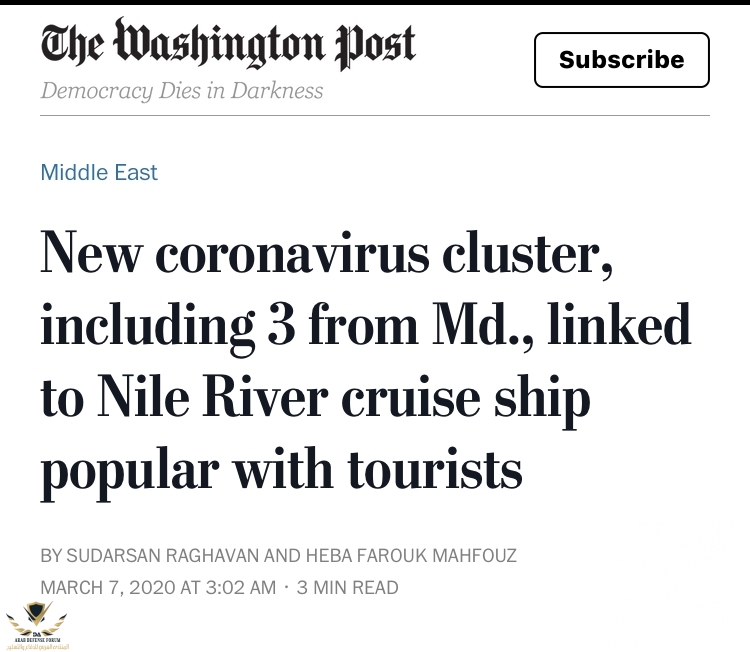Click the word Washington in the masthead
The height and width of the screenshot is (652, 750).
point(219,43)
